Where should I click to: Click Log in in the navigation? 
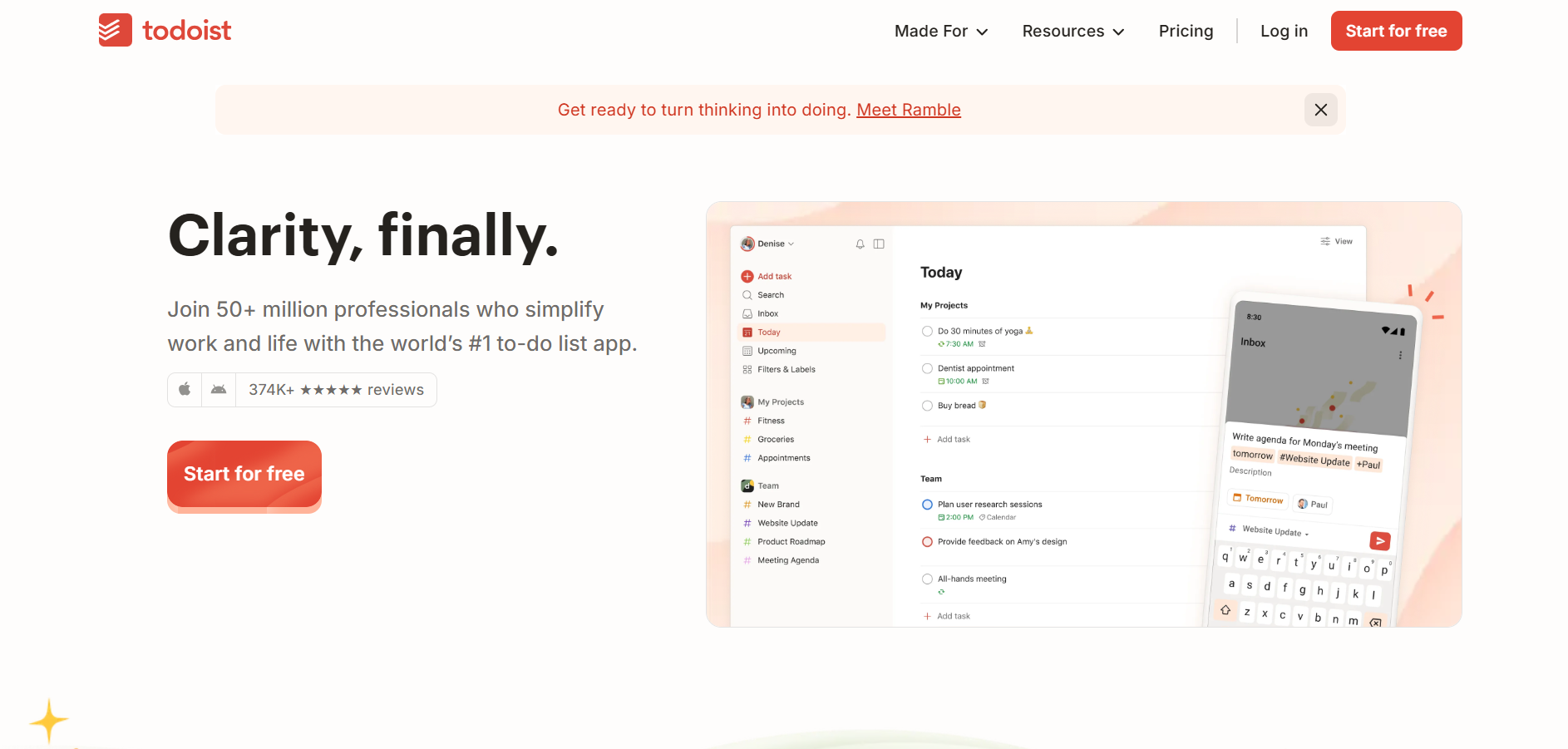(x=1284, y=31)
